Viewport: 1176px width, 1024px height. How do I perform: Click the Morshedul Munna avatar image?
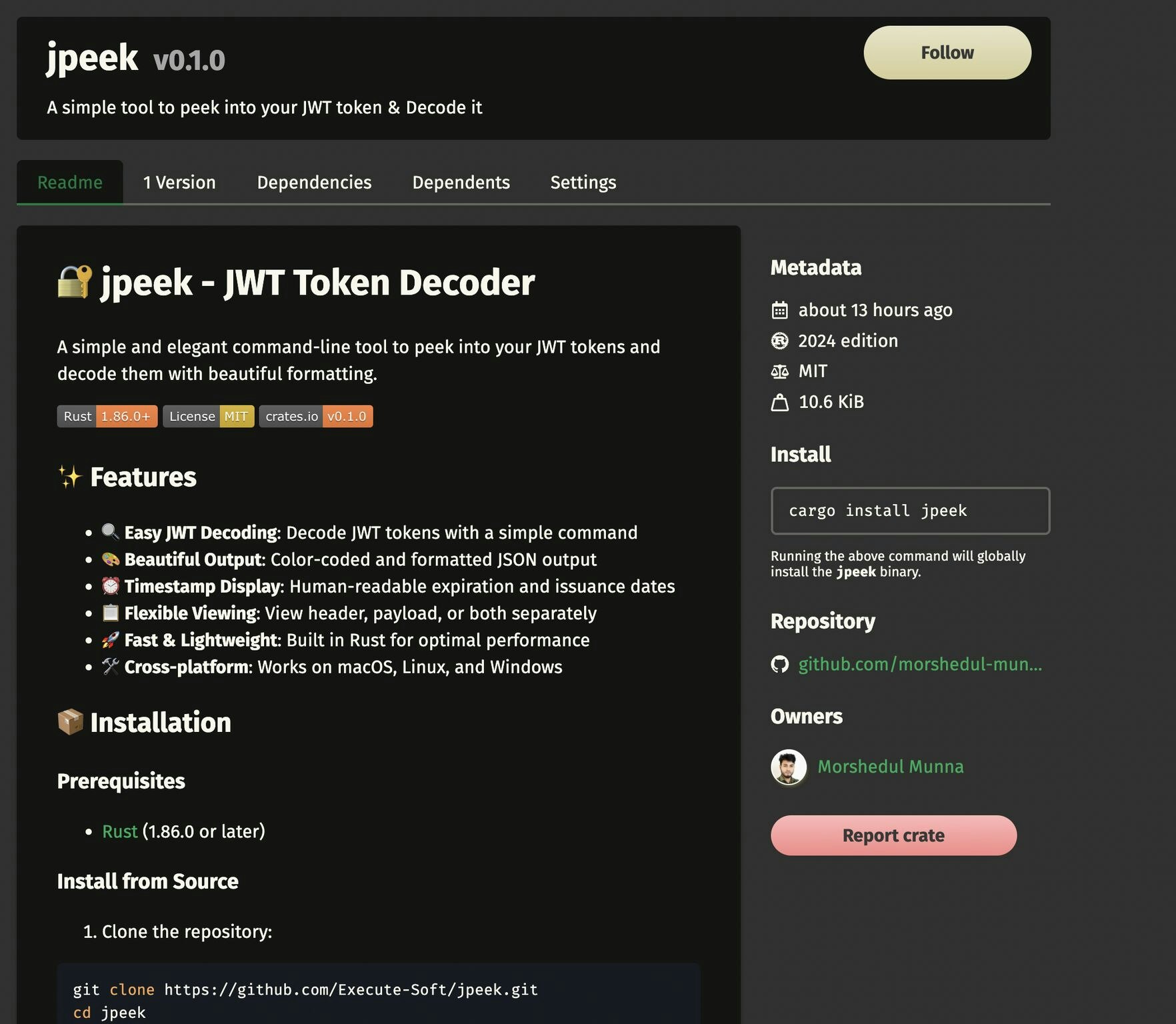[789, 767]
